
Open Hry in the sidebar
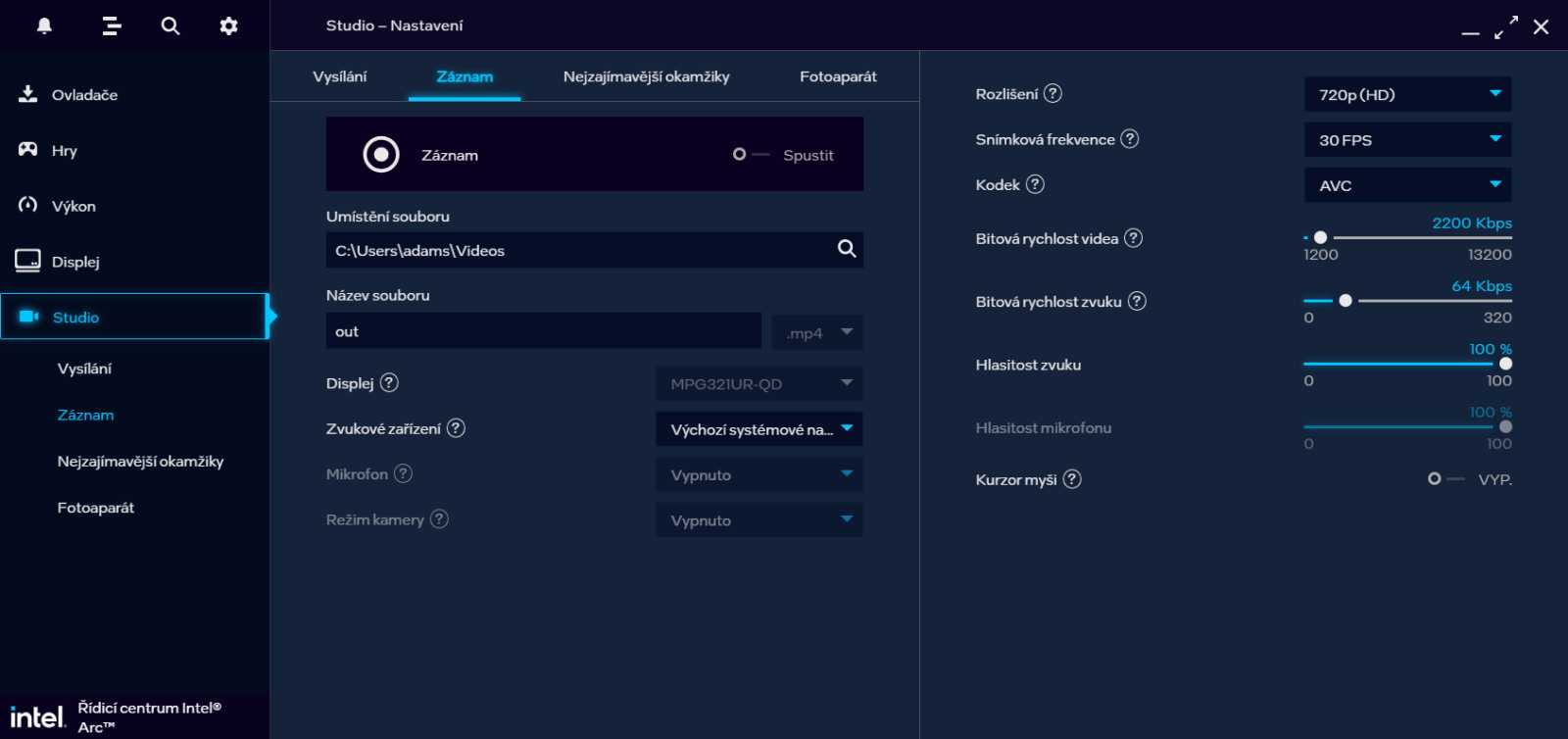[x=134, y=150]
